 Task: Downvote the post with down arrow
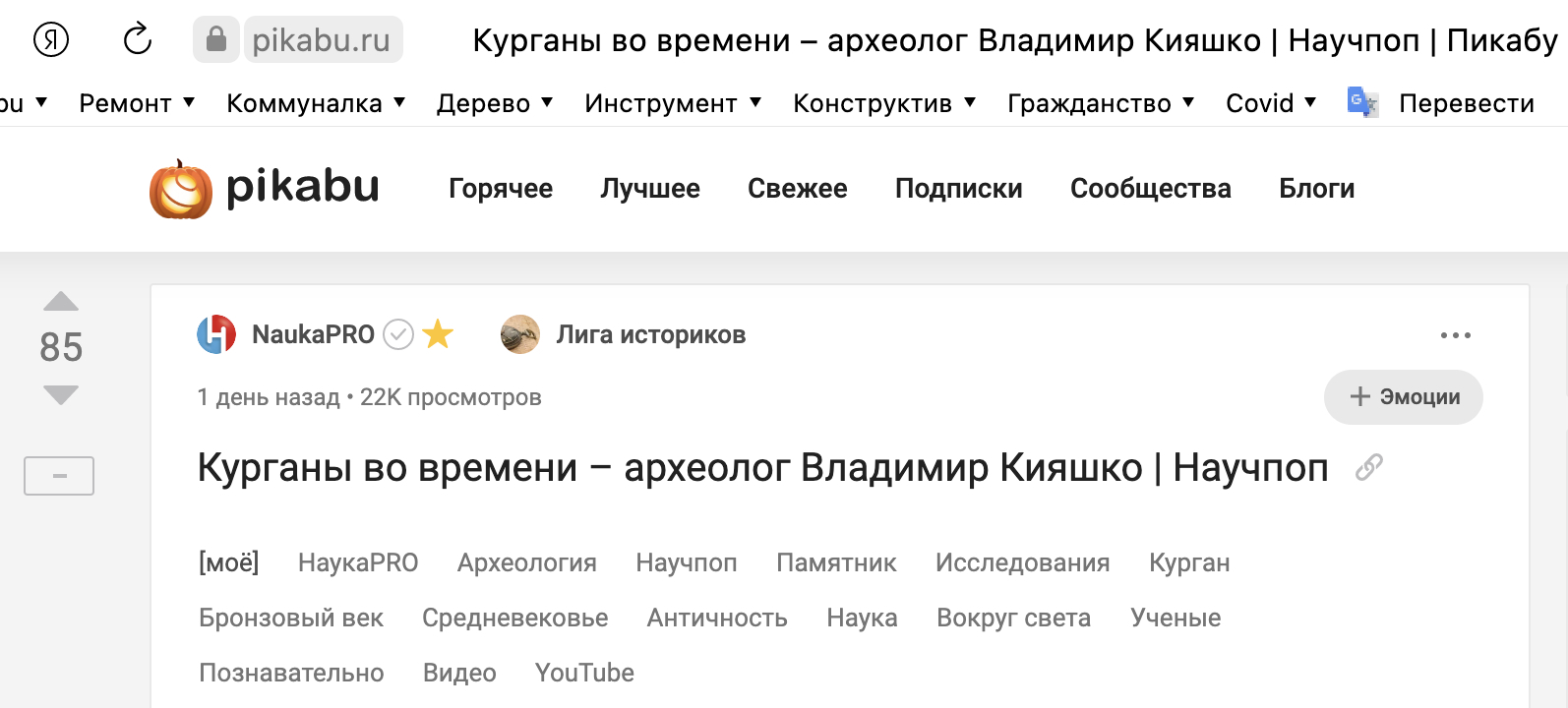pos(61,395)
